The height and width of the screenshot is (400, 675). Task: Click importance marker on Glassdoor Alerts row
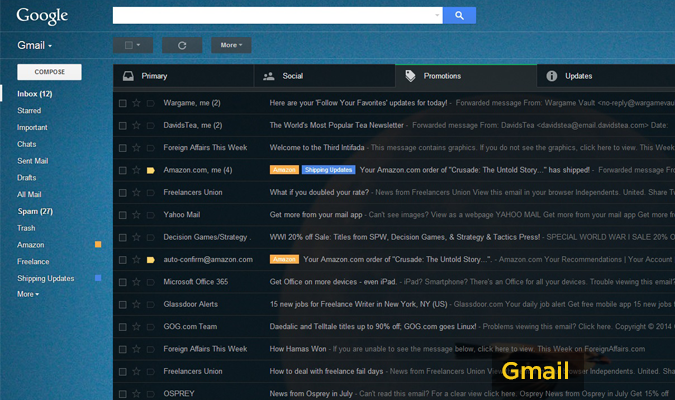tap(151, 305)
